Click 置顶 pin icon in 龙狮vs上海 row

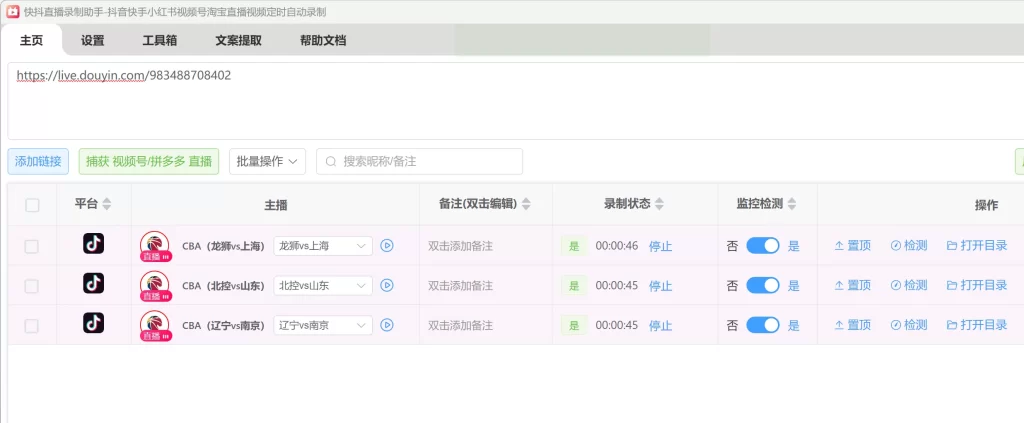[x=839, y=245]
